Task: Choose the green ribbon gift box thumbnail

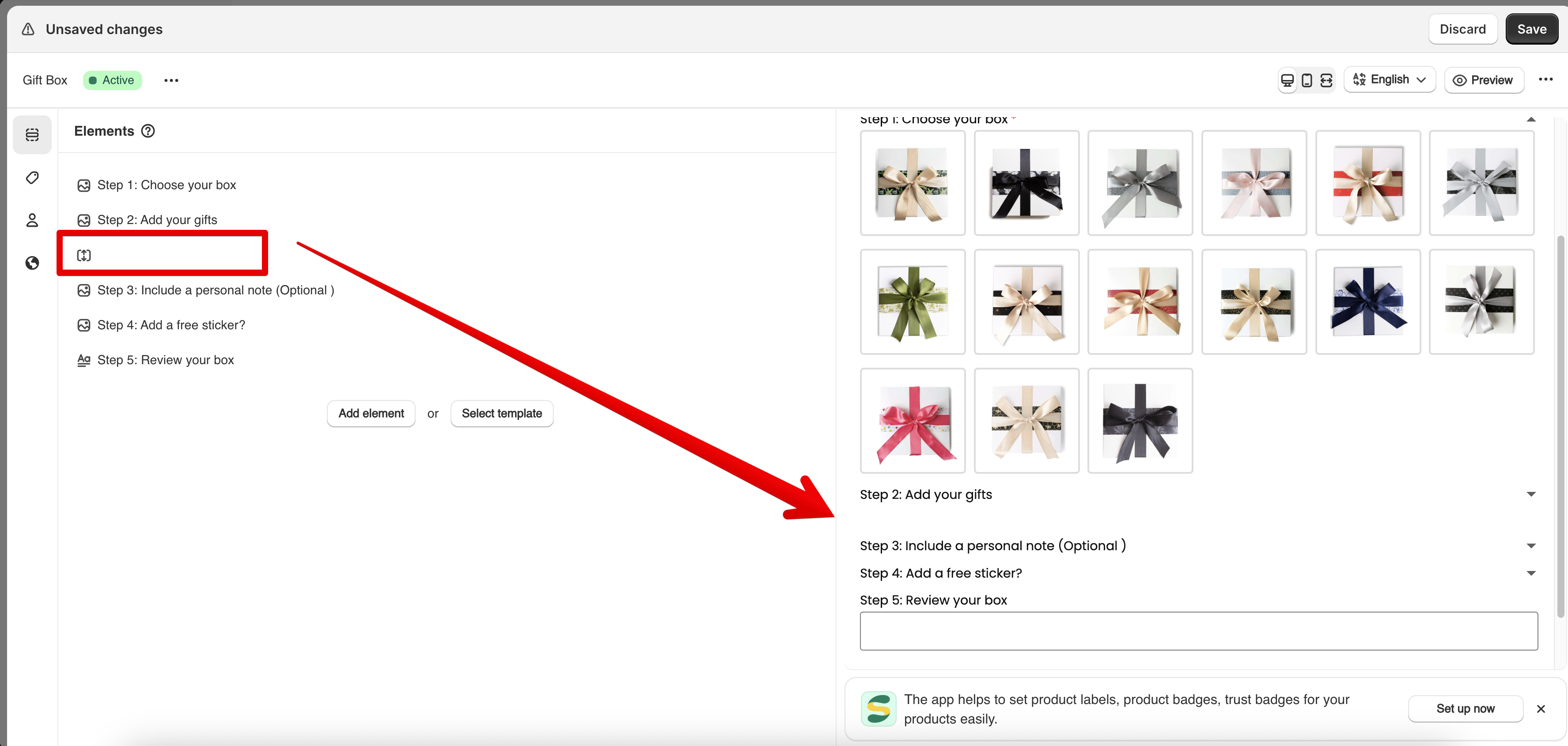Action: tap(912, 302)
